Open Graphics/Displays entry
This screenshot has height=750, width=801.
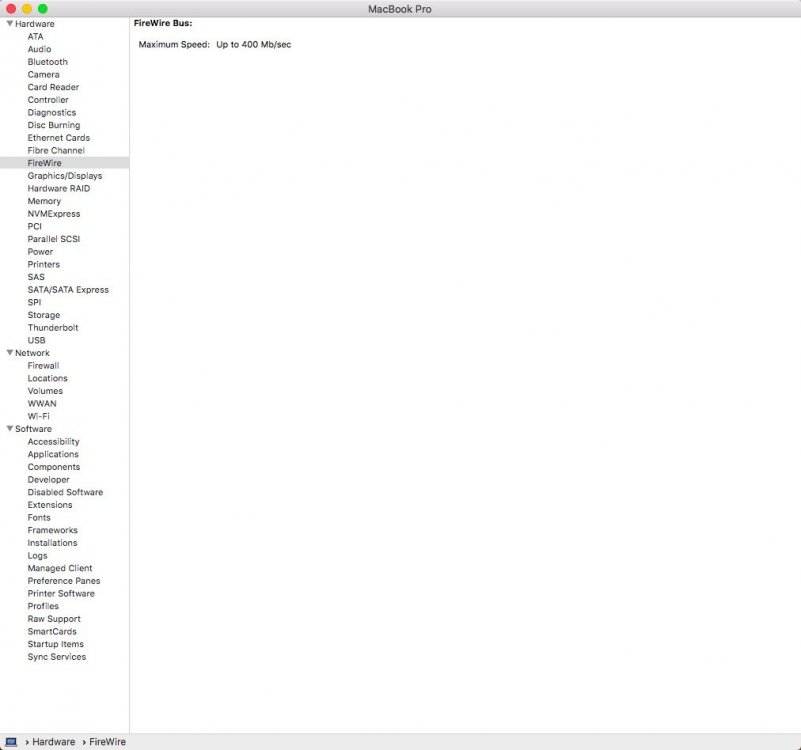click(x=65, y=176)
